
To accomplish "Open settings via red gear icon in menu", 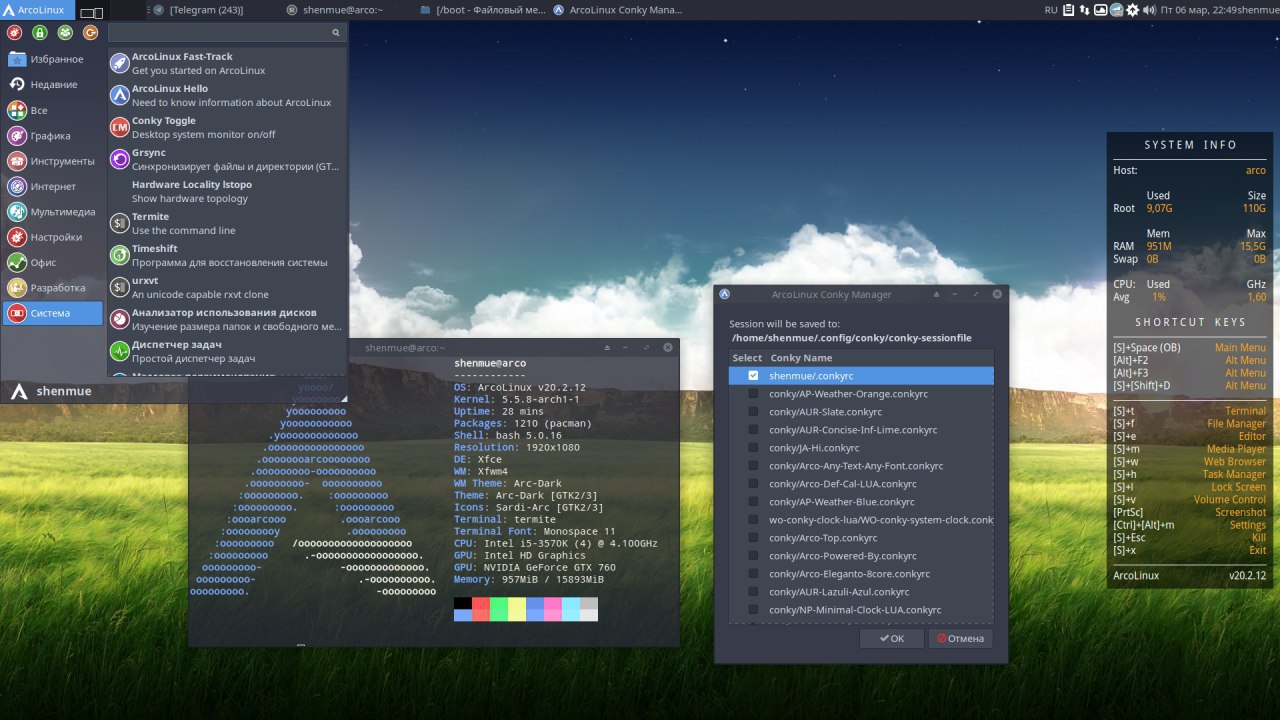I will pos(14,33).
